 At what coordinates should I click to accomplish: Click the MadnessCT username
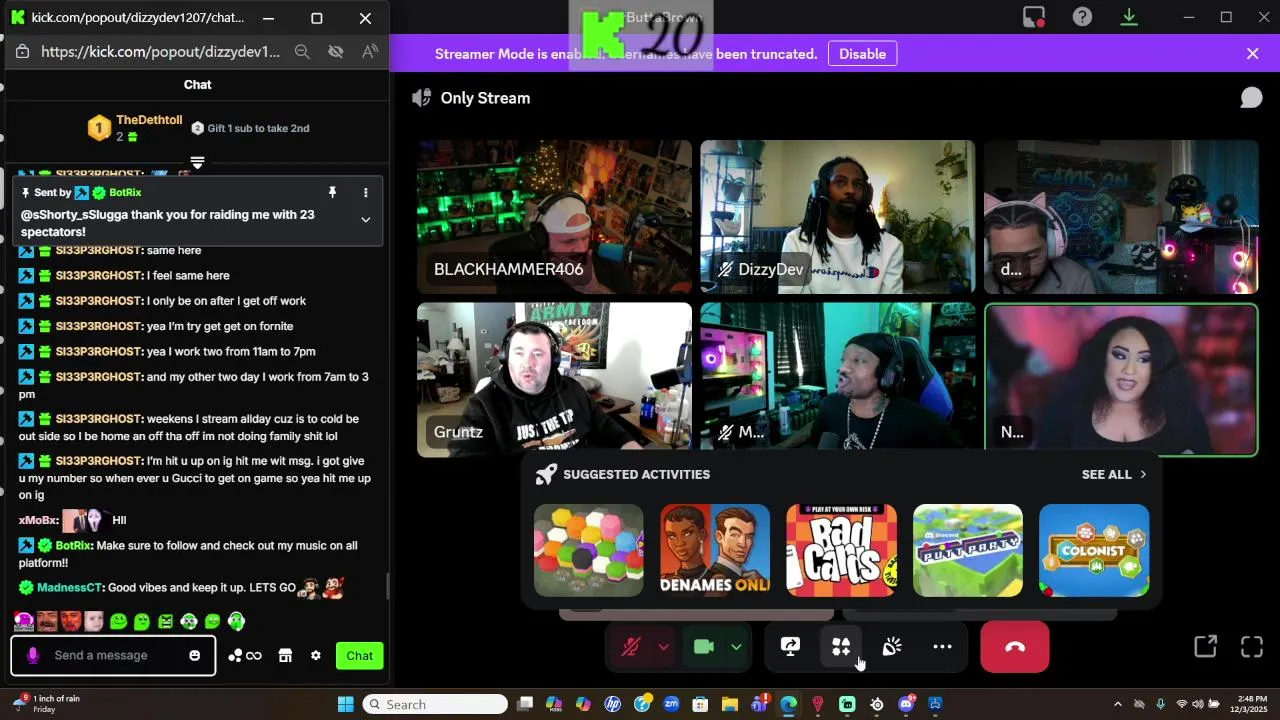click(x=70, y=587)
